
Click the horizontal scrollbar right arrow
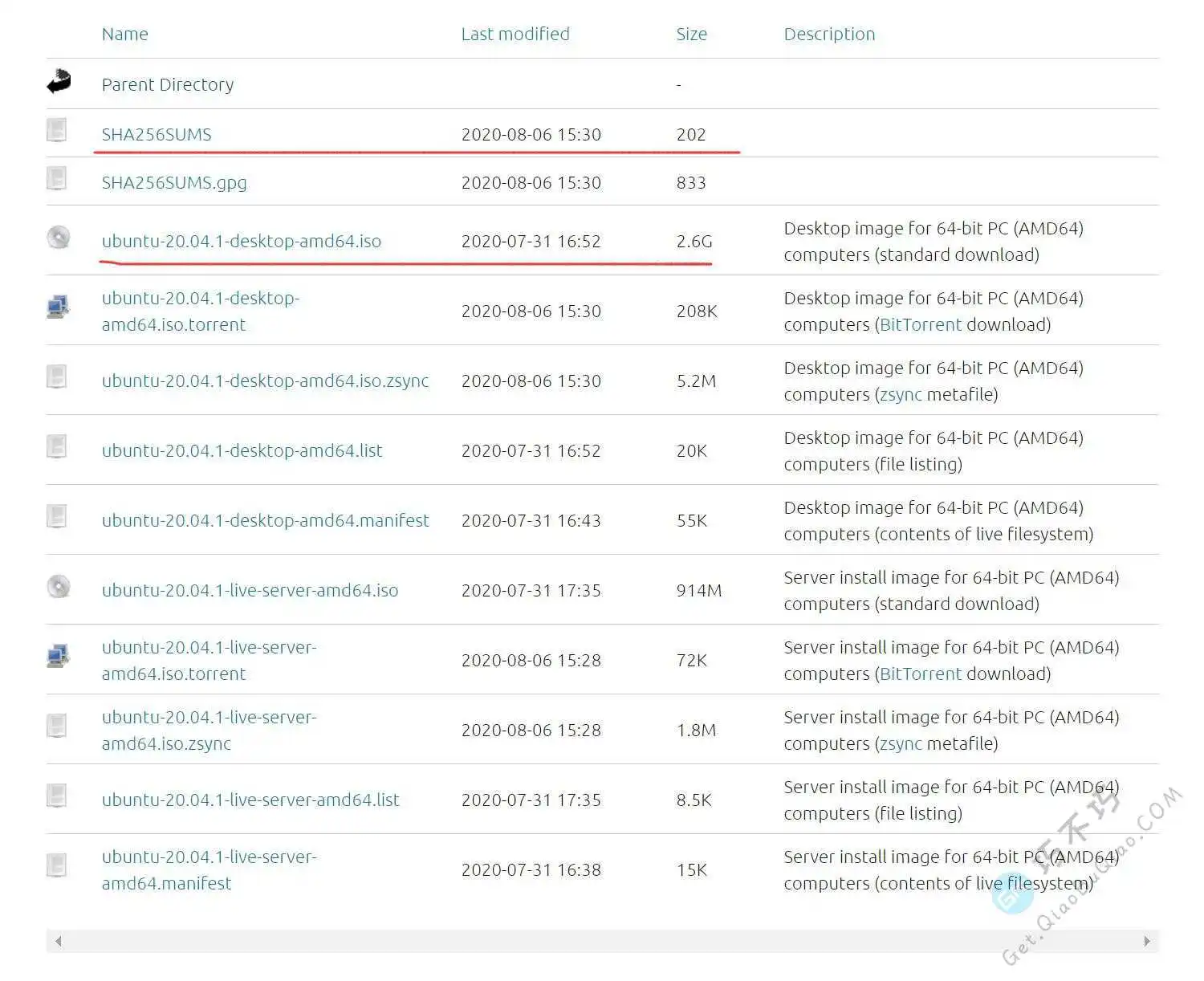click(x=1148, y=941)
